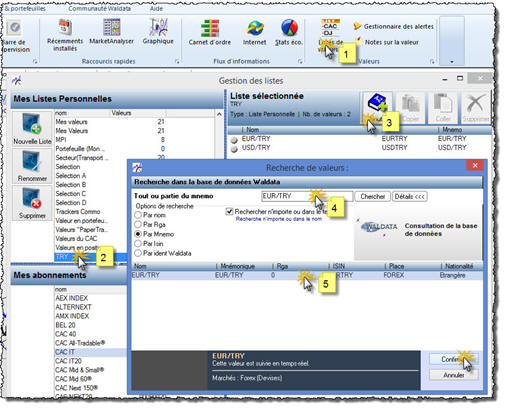
Task: Open the portefeuilles menu
Action: click(x=25, y=8)
